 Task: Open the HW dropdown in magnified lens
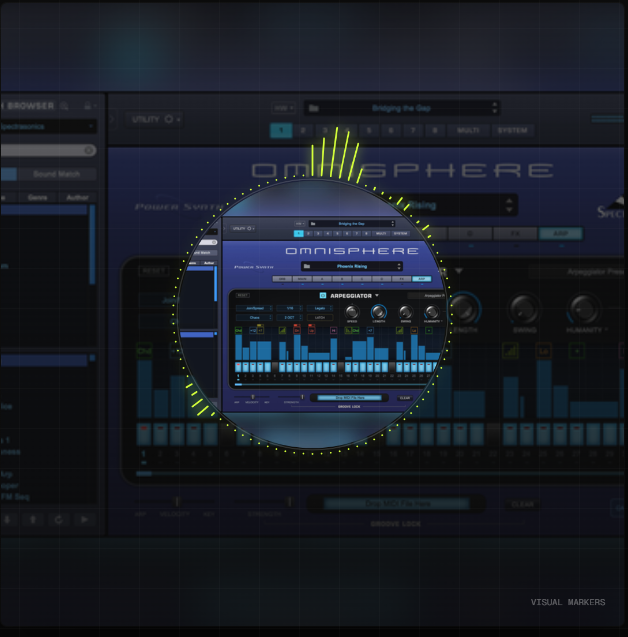(300, 223)
